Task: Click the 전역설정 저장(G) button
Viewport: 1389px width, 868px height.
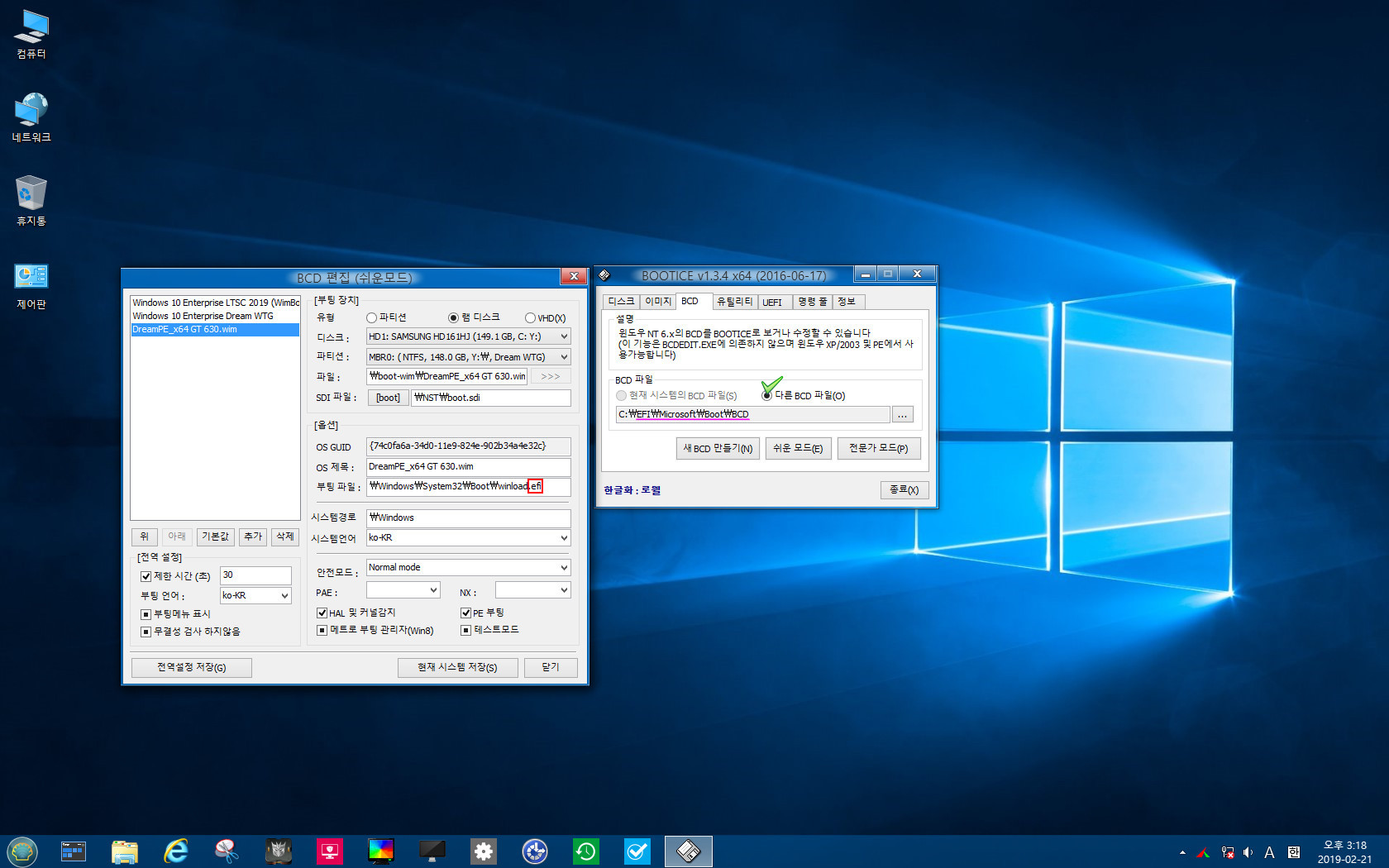Action: (x=191, y=667)
